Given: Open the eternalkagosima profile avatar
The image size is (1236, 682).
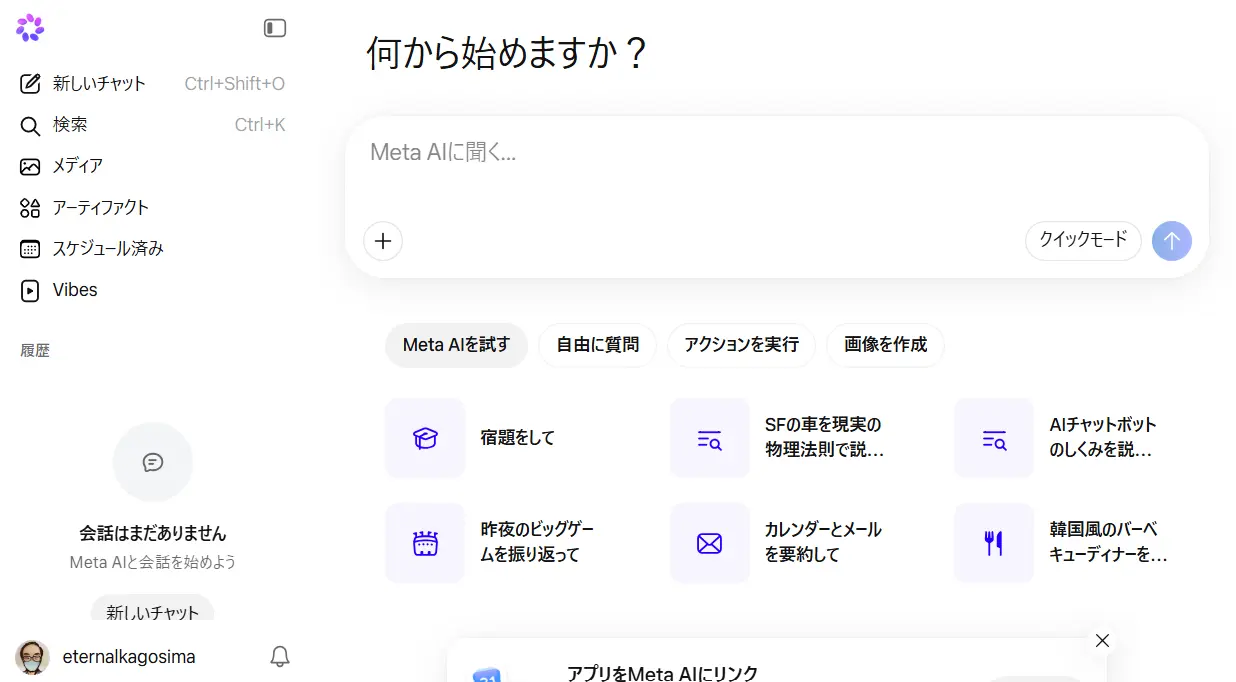Looking at the screenshot, I should click(32, 657).
